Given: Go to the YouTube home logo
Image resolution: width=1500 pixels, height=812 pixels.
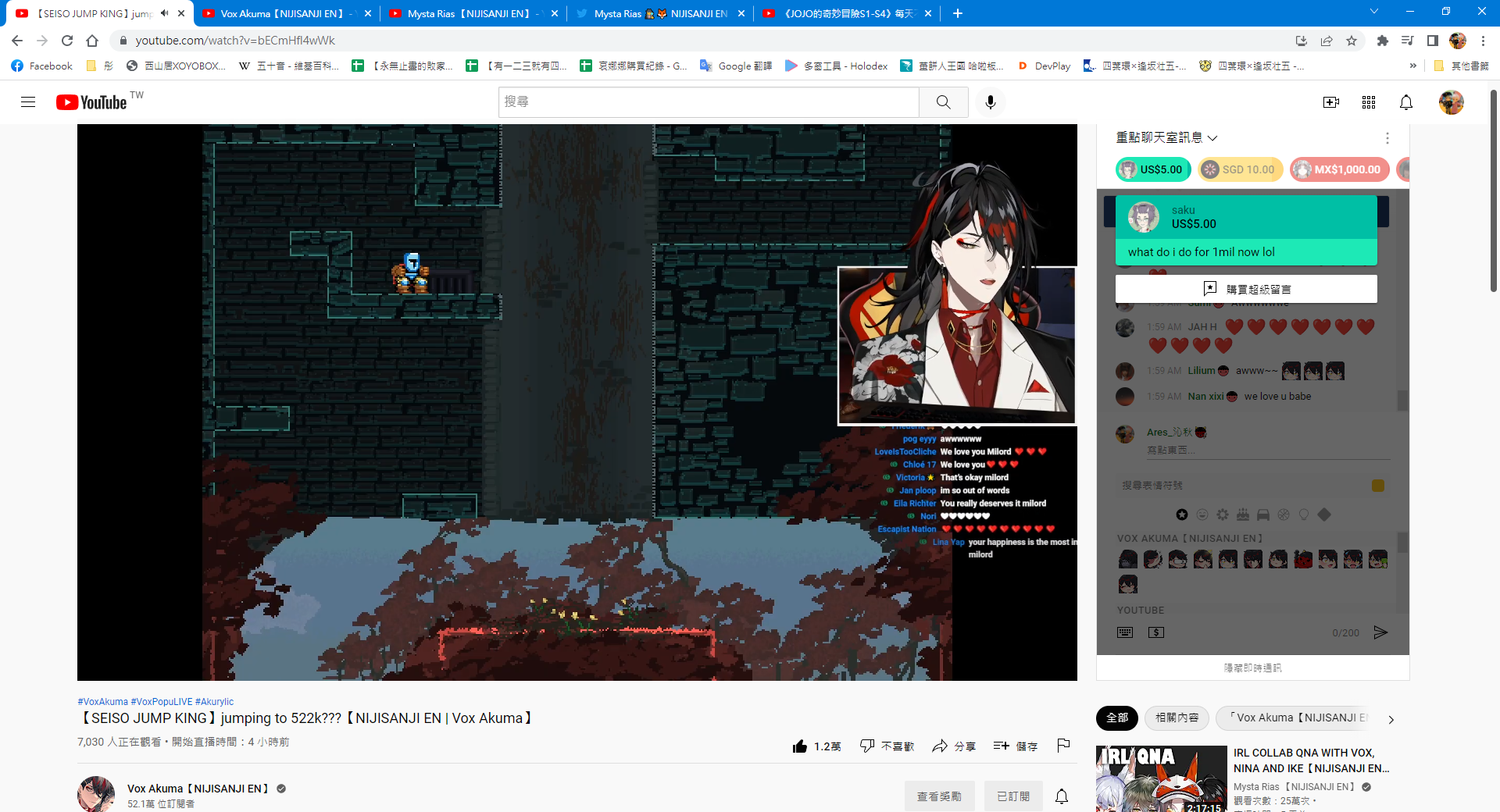Looking at the screenshot, I should 91,102.
